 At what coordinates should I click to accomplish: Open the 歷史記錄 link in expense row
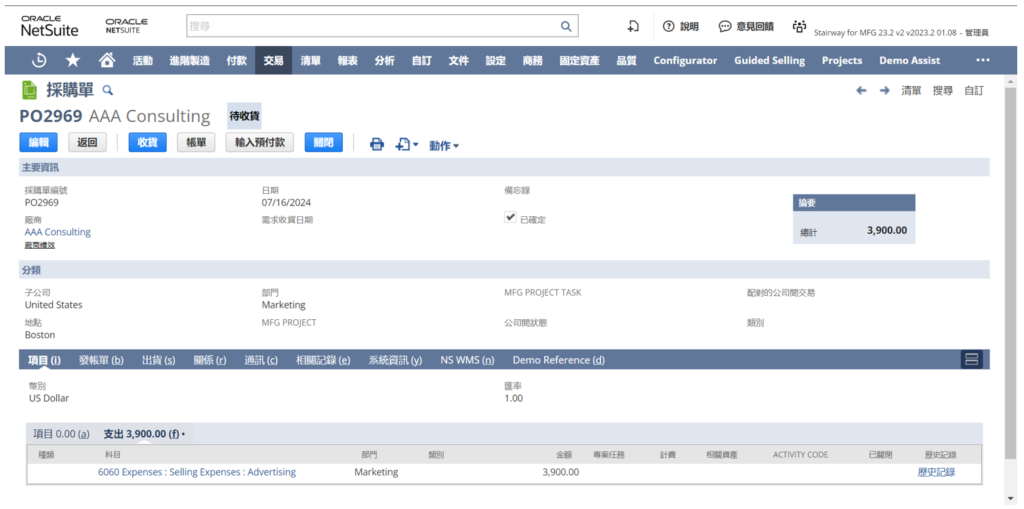(x=936, y=472)
